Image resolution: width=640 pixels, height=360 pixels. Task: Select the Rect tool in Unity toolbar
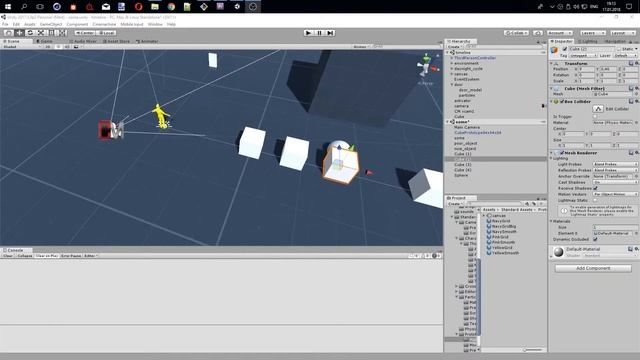click(x=51, y=33)
